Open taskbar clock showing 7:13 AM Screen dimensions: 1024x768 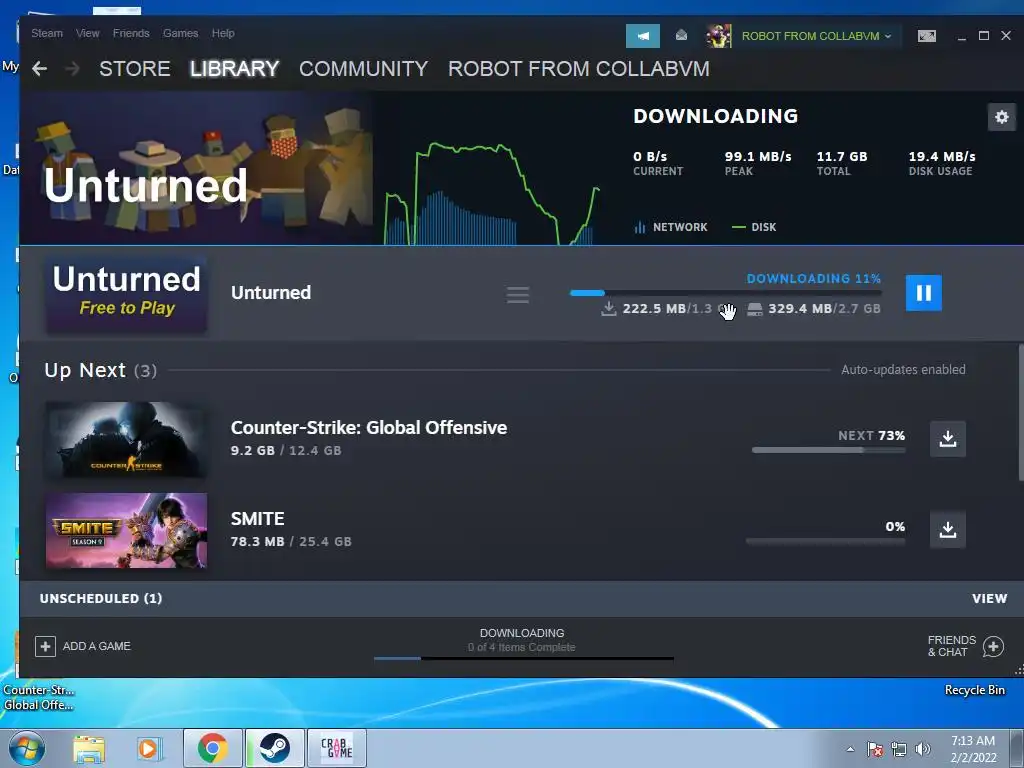[973, 748]
